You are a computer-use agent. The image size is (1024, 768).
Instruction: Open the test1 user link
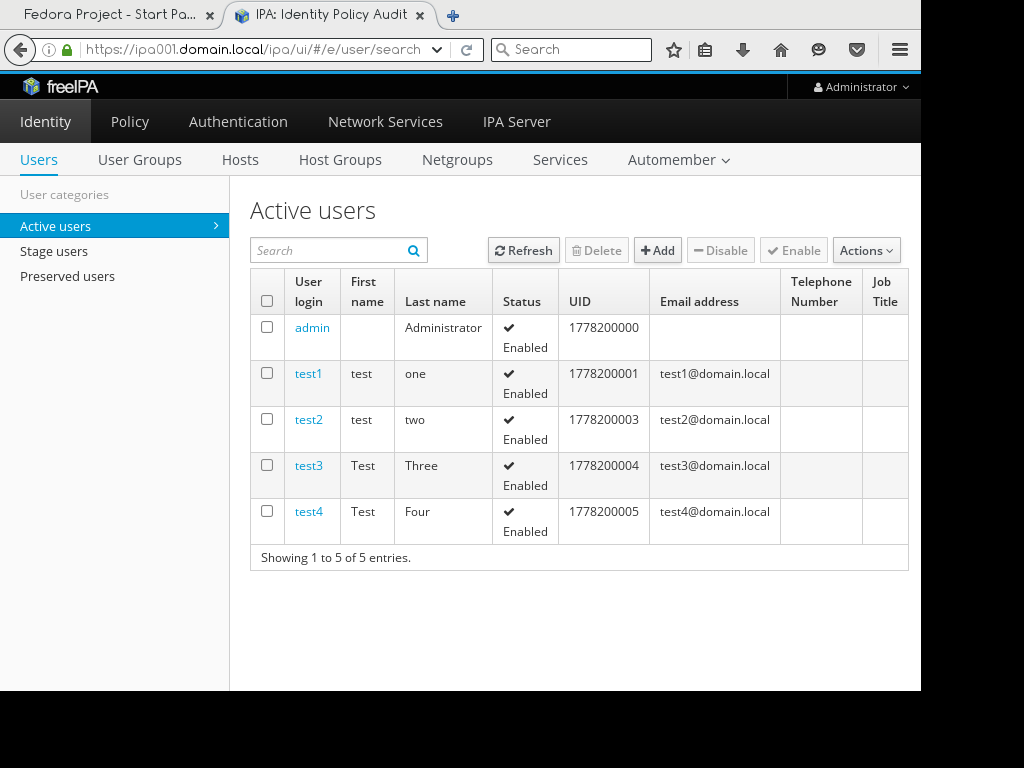(308, 374)
